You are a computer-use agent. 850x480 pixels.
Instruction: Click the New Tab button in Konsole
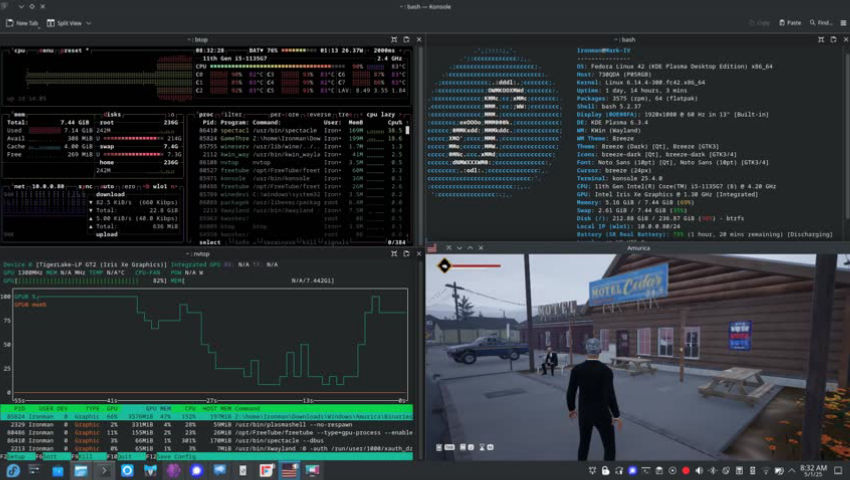click(x=22, y=23)
